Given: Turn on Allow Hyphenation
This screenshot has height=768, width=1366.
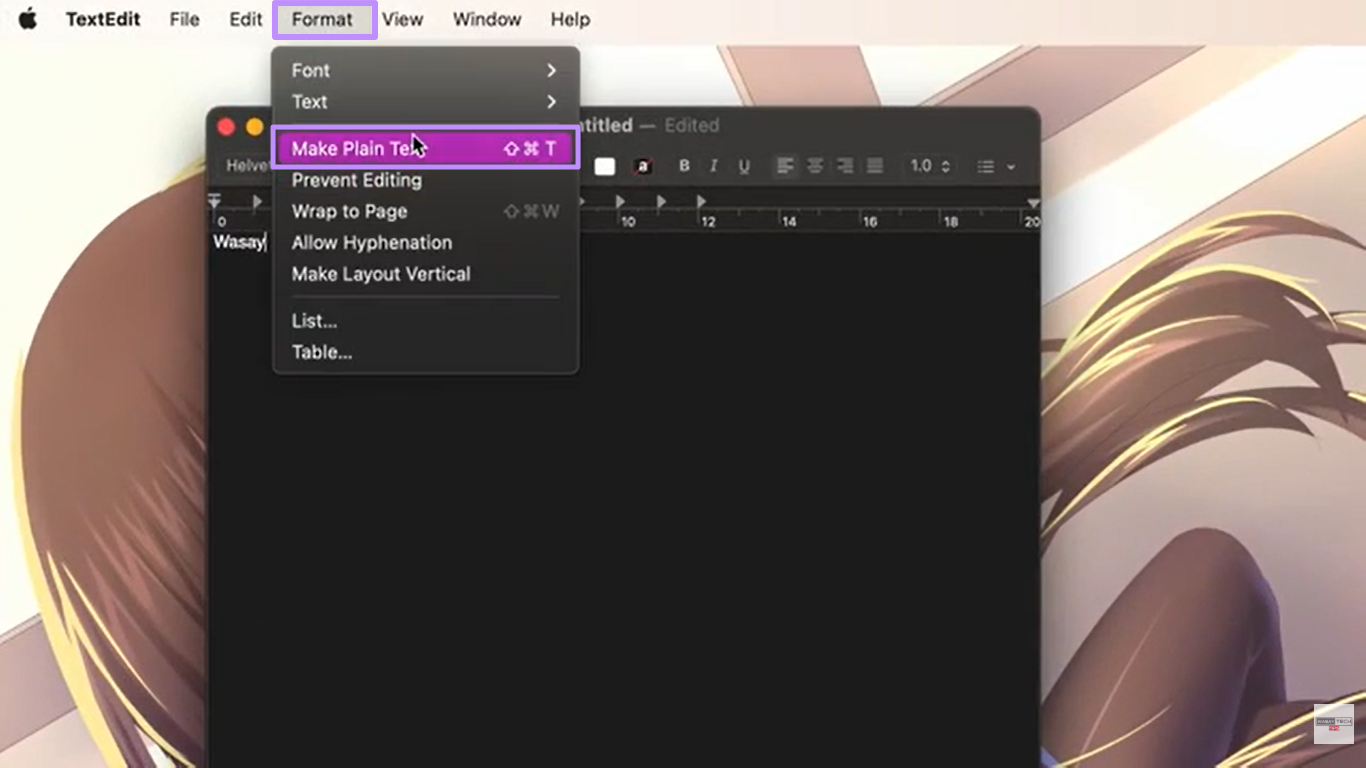Looking at the screenshot, I should tap(371, 242).
